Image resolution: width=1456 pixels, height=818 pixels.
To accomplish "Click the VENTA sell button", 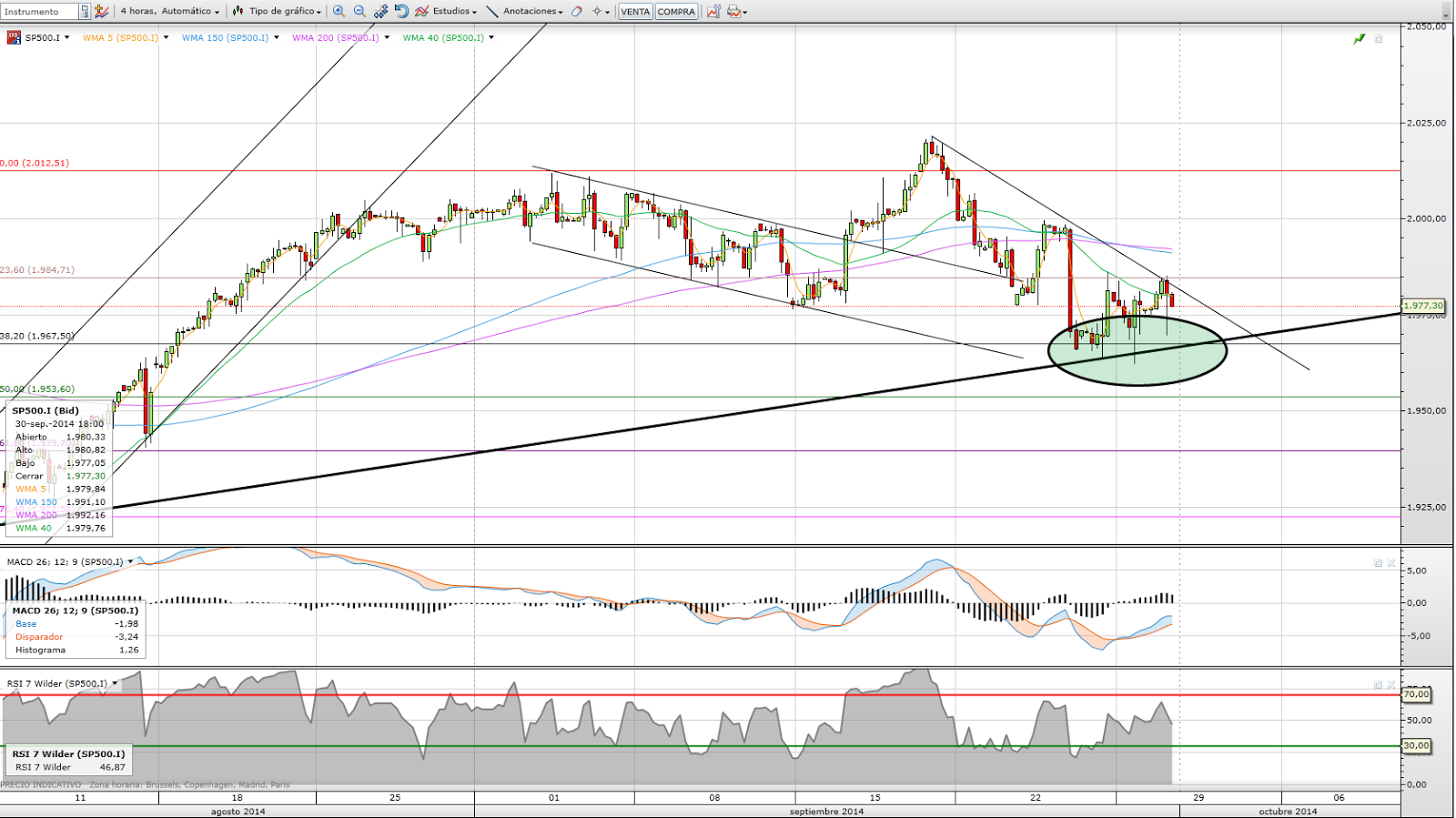I will [635, 11].
